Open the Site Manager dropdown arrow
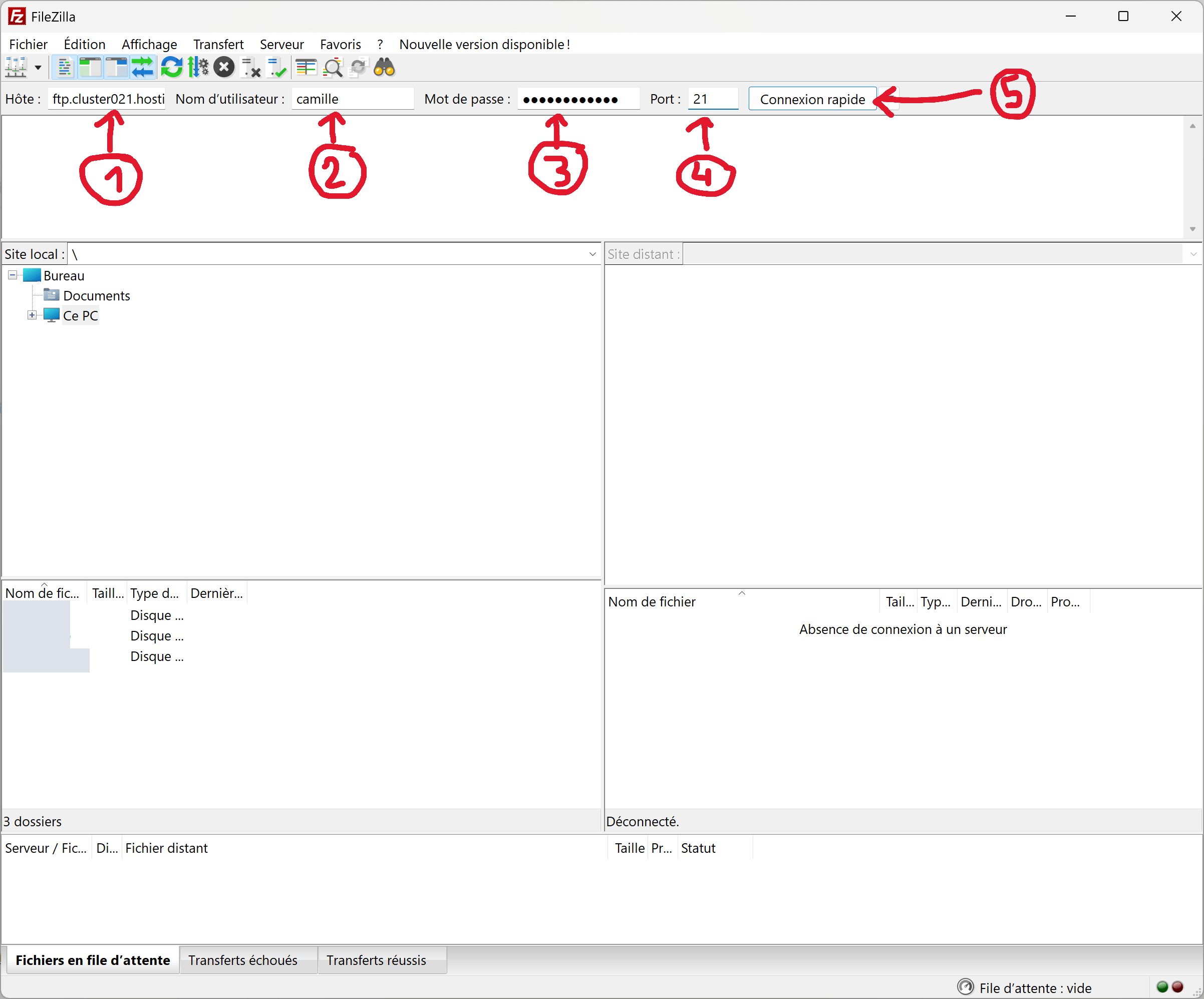The height and width of the screenshot is (999, 1204). (38, 68)
